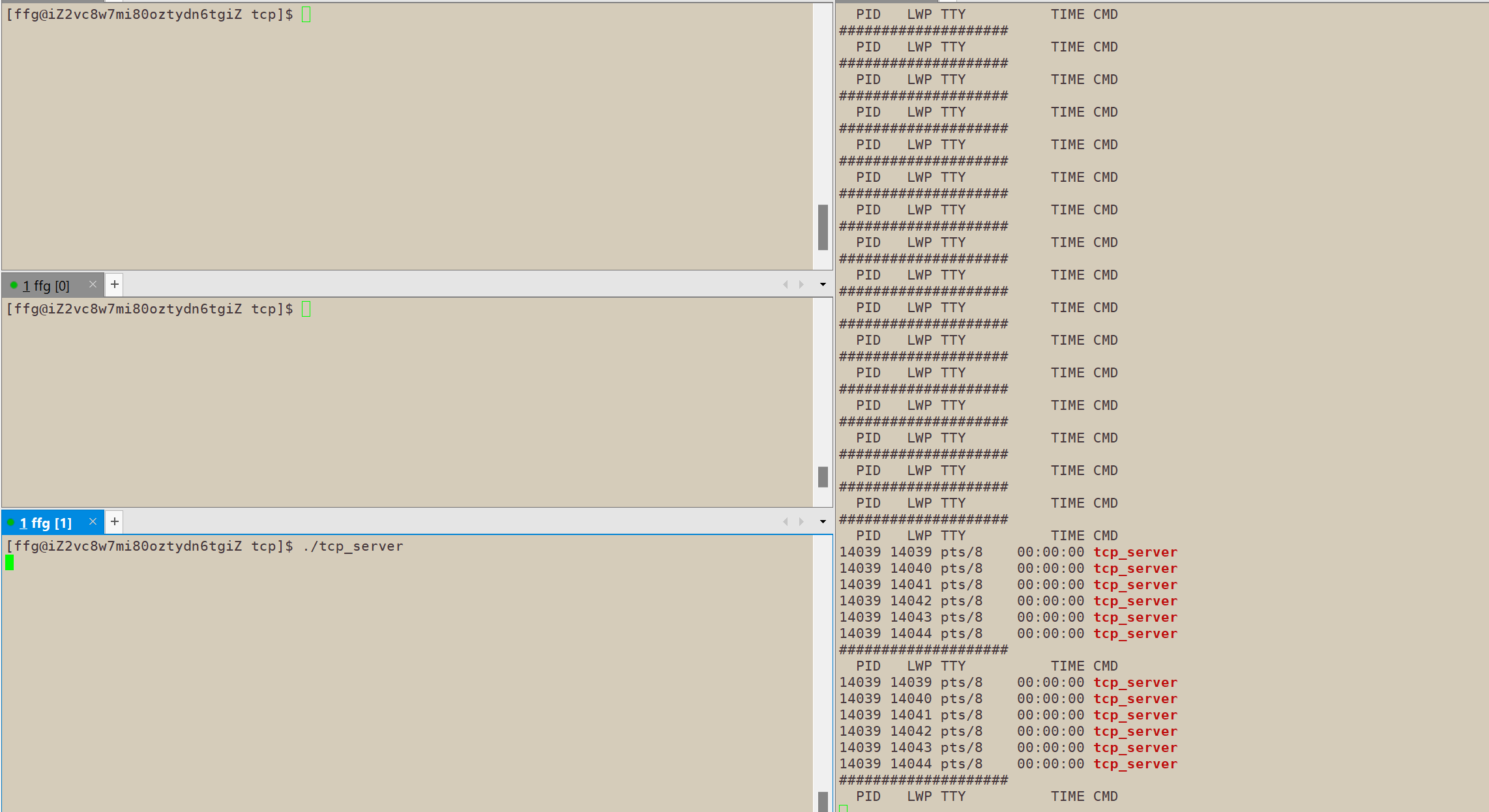
Task: Click LWP 14039 row in the last thread listing
Action: 1008,682
